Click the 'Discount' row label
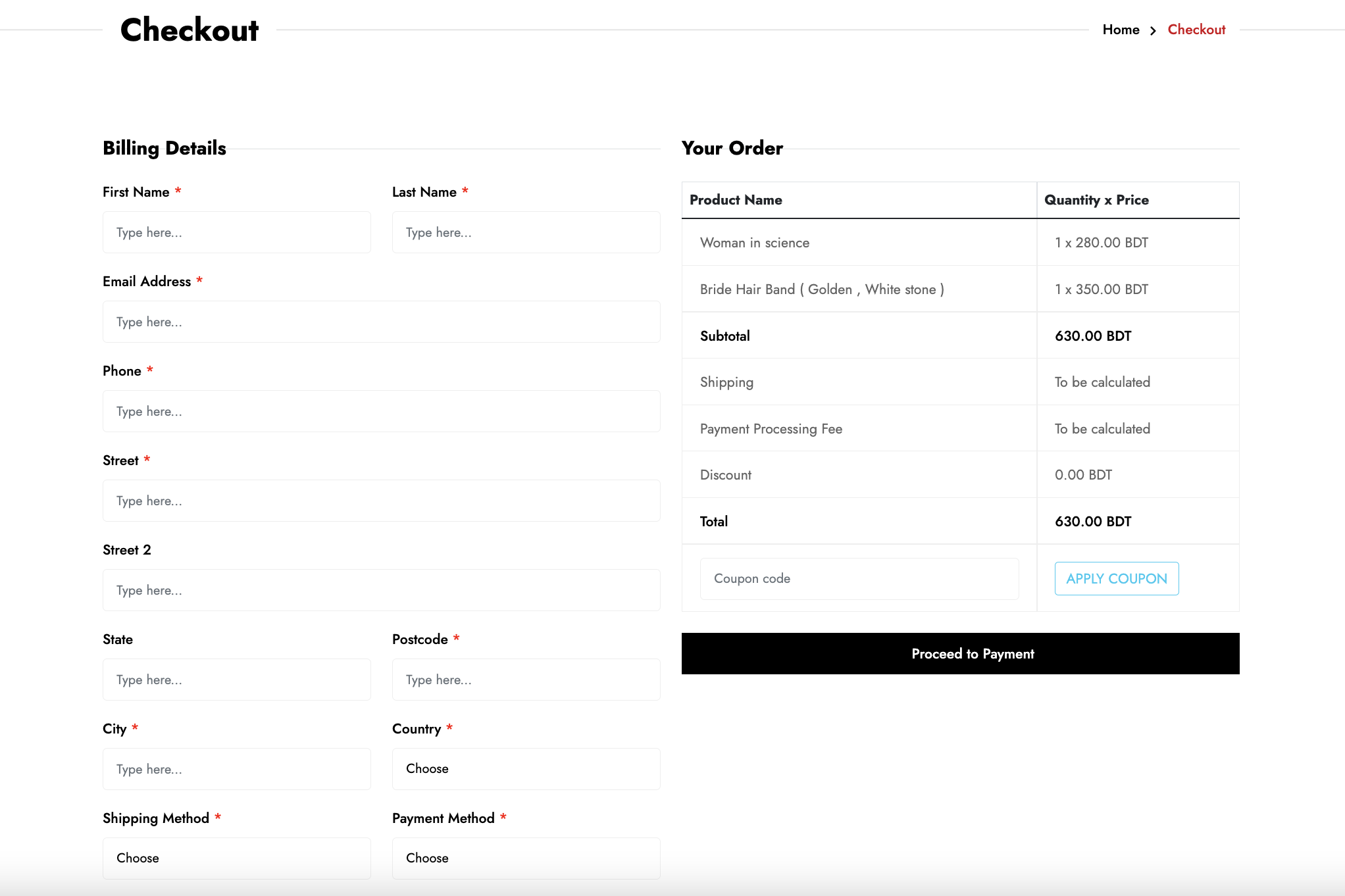Screen dimensions: 1345x896 tap(726, 475)
